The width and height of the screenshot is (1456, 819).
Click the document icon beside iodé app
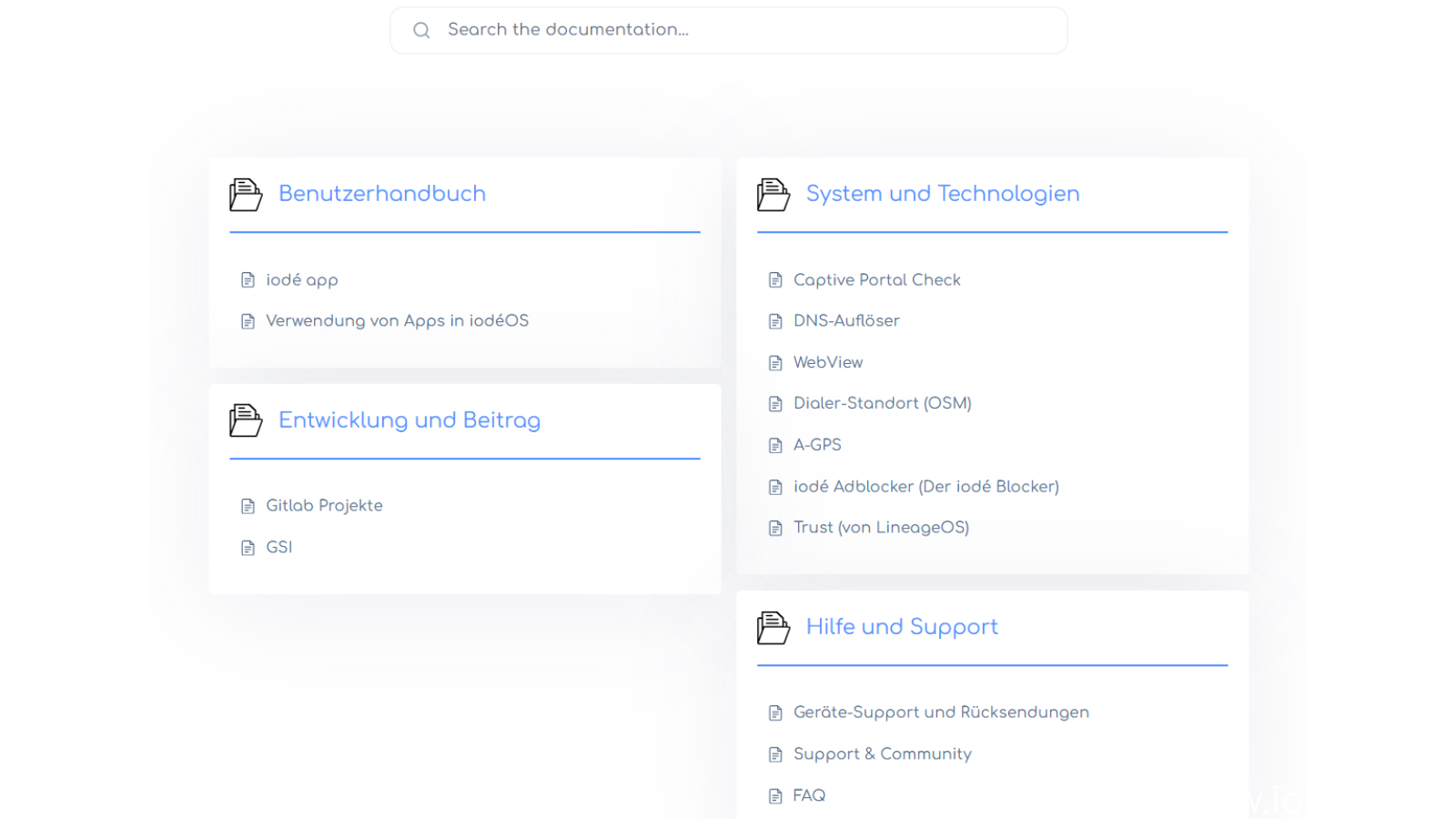[x=248, y=280]
